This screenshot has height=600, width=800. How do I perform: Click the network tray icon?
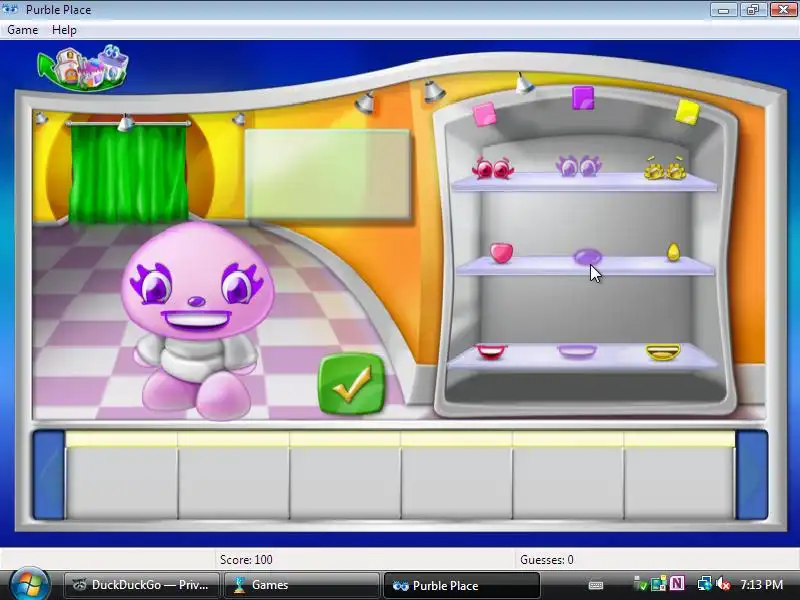tap(705, 583)
